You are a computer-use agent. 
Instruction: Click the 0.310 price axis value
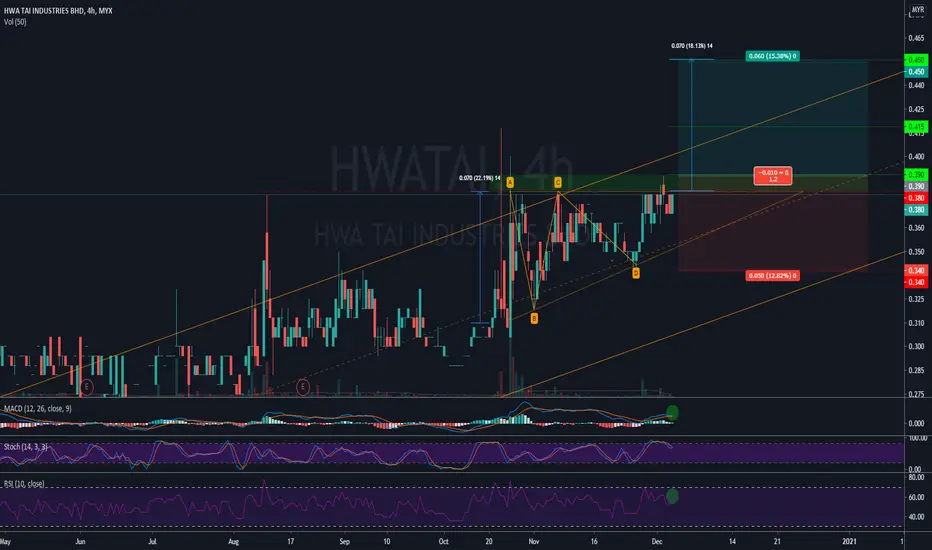pos(916,323)
